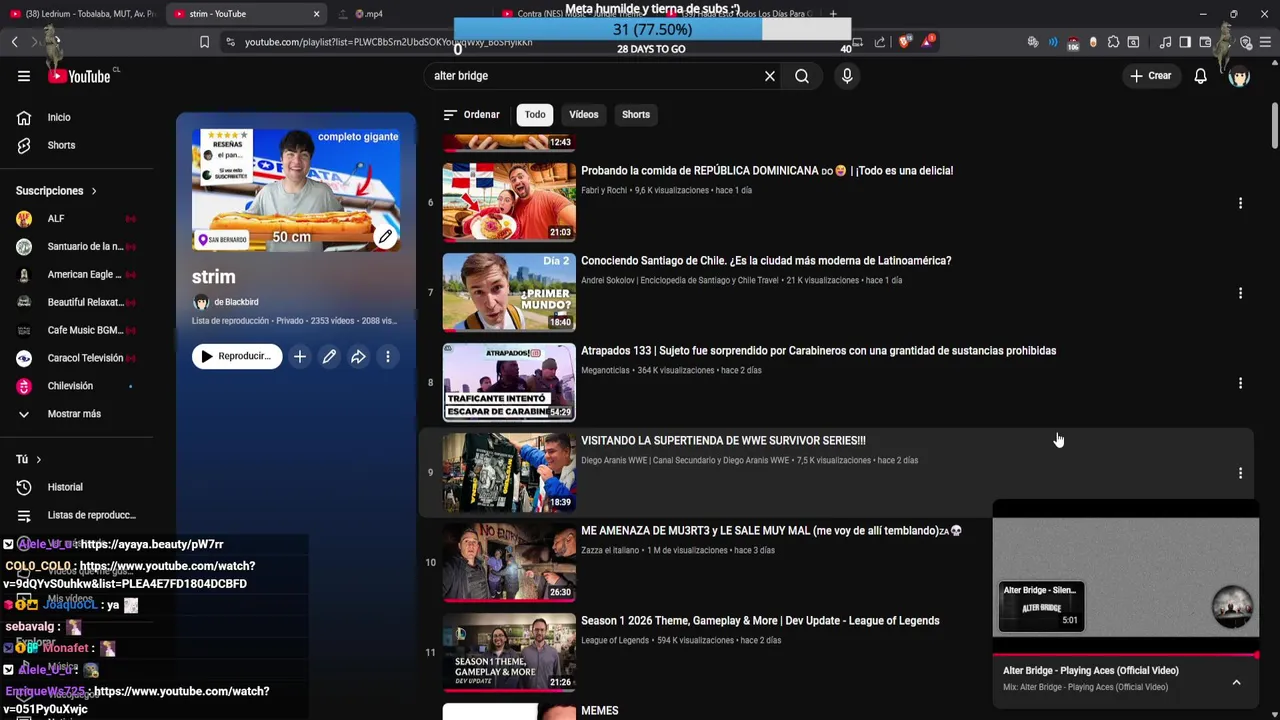Viewport: 1280px width, 720px height.
Task: Edit playlist details with pencil button
Action: [329, 356]
